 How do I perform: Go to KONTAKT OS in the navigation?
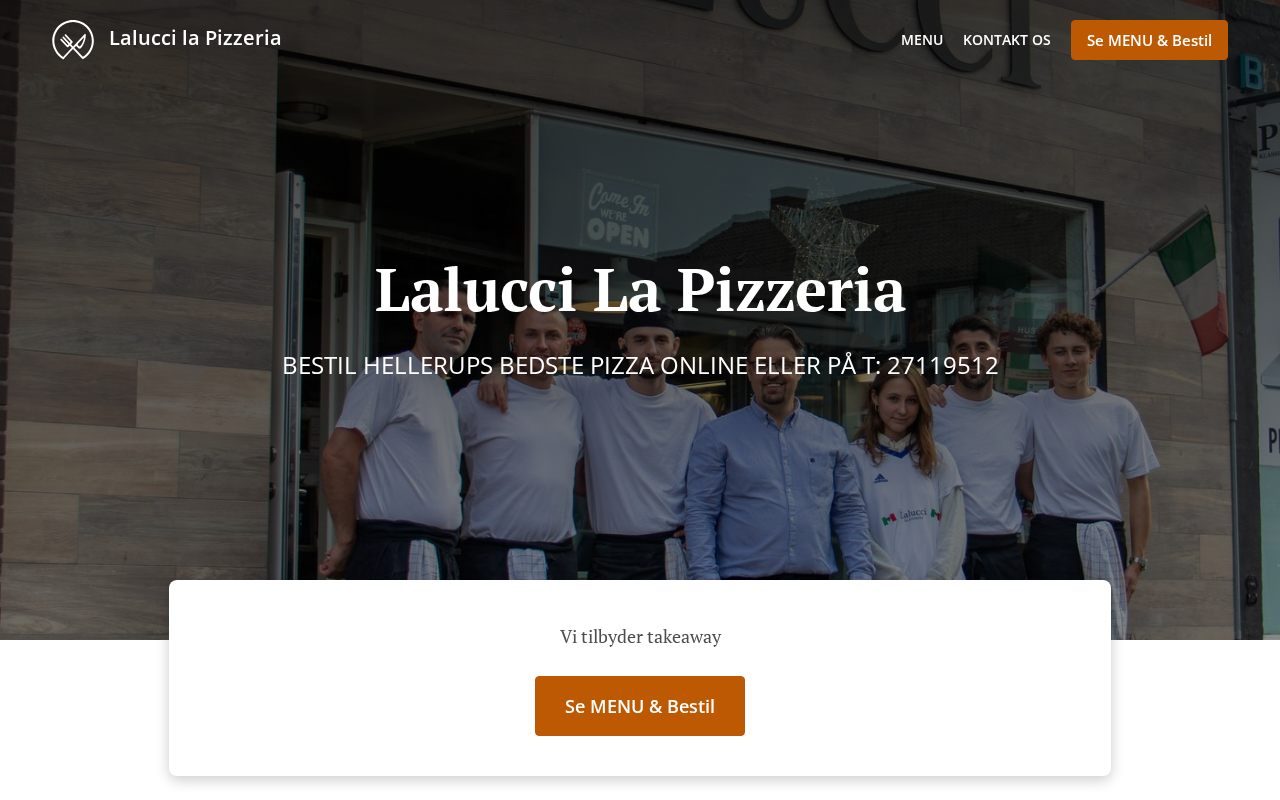pos(1007,40)
